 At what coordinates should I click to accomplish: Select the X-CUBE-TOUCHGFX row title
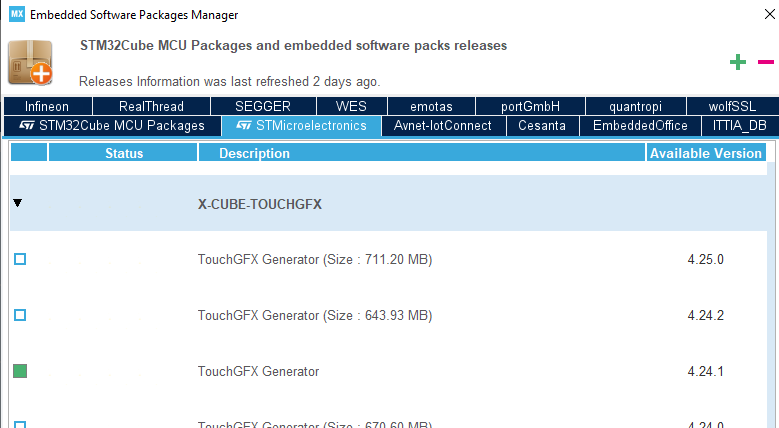tap(260, 204)
